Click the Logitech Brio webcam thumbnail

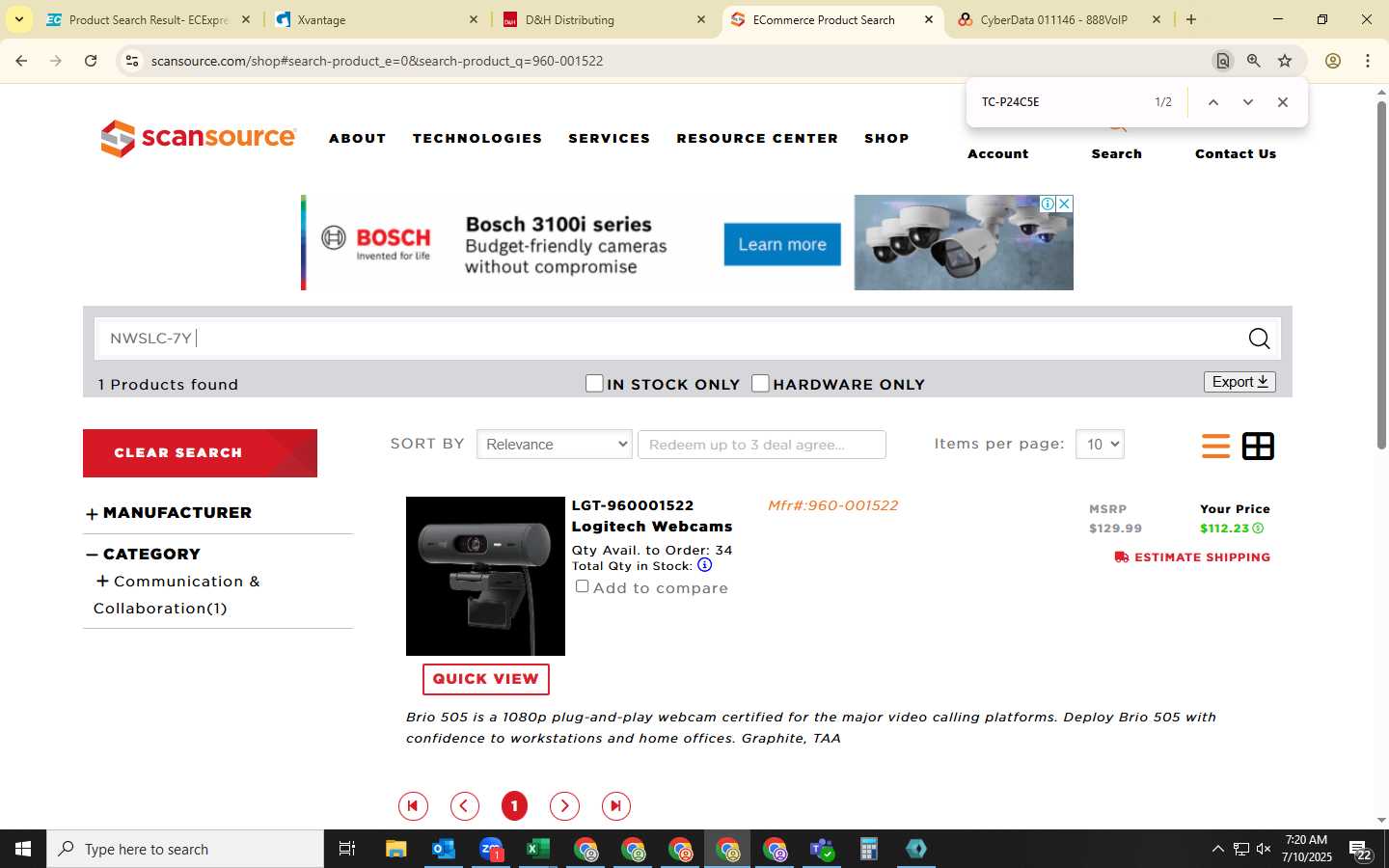point(485,576)
